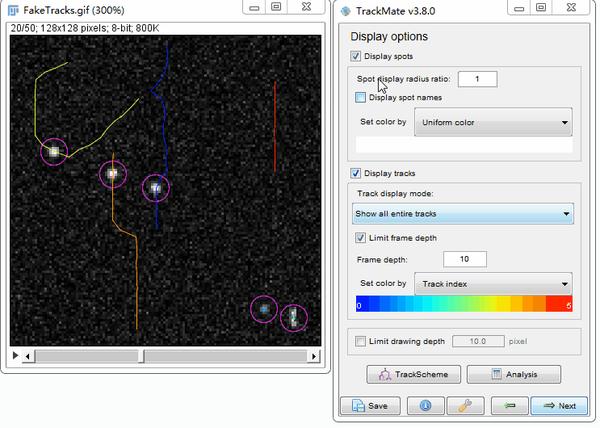Image resolution: width=600 pixels, height=428 pixels.
Task: Click the track index color gradient bar
Action: pyautogui.click(x=464, y=304)
